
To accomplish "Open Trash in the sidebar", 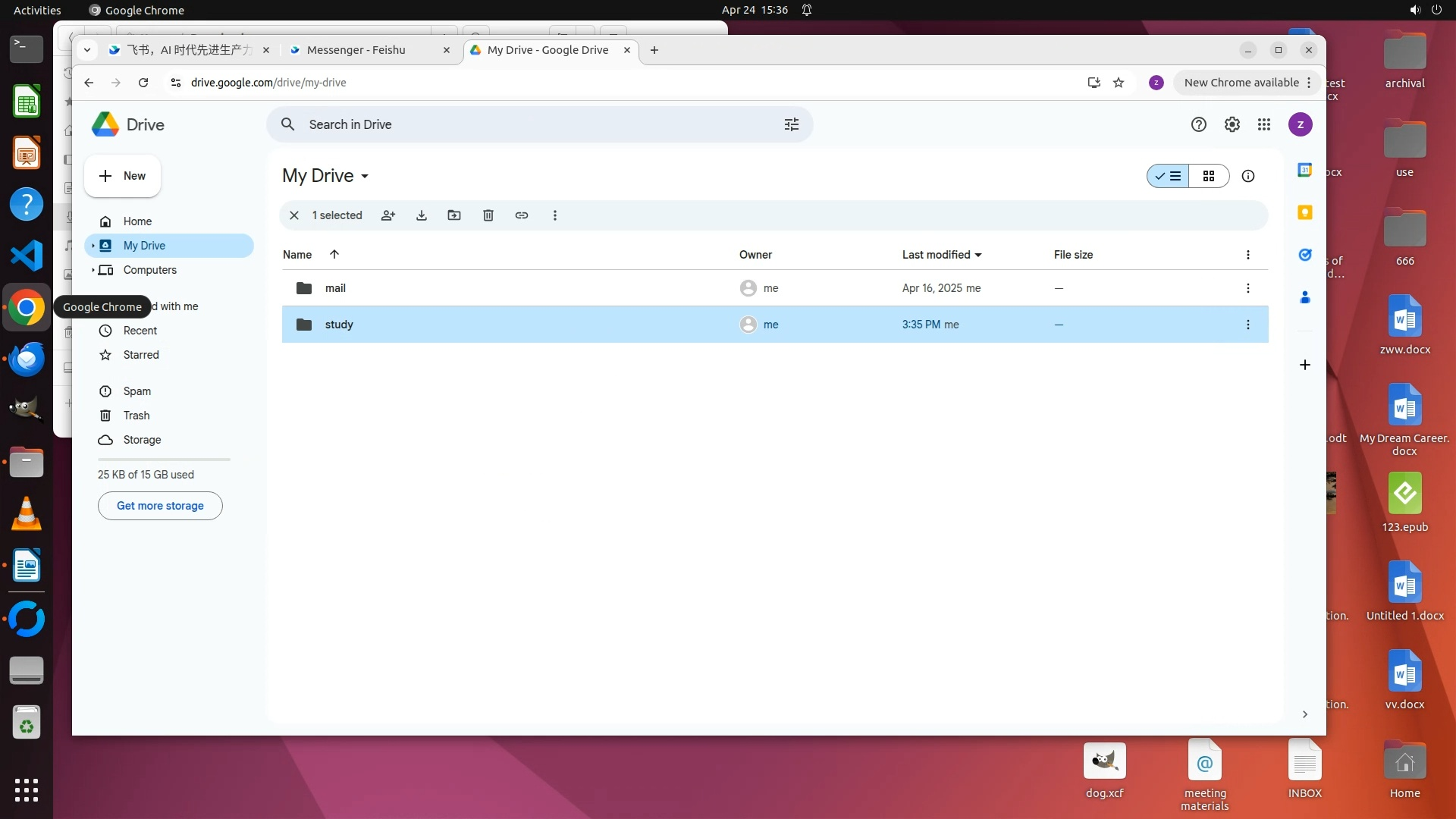I will (136, 416).
